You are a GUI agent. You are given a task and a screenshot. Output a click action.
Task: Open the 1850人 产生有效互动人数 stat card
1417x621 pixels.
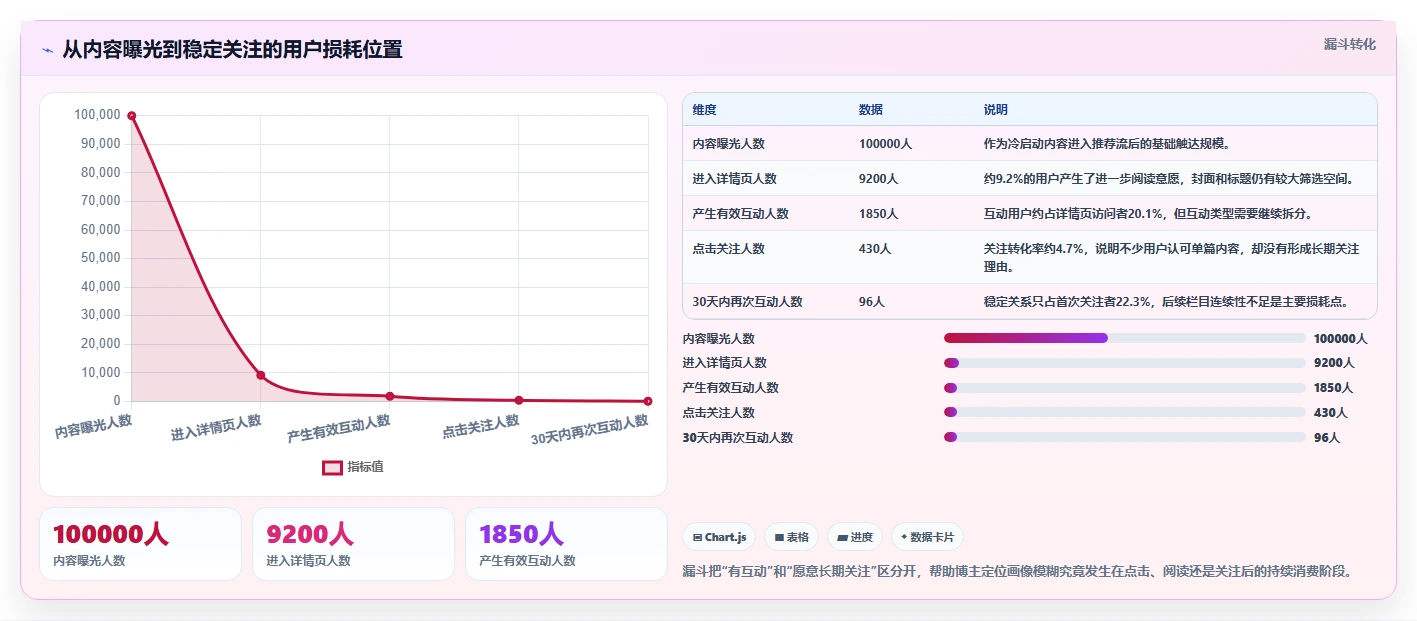click(x=566, y=544)
